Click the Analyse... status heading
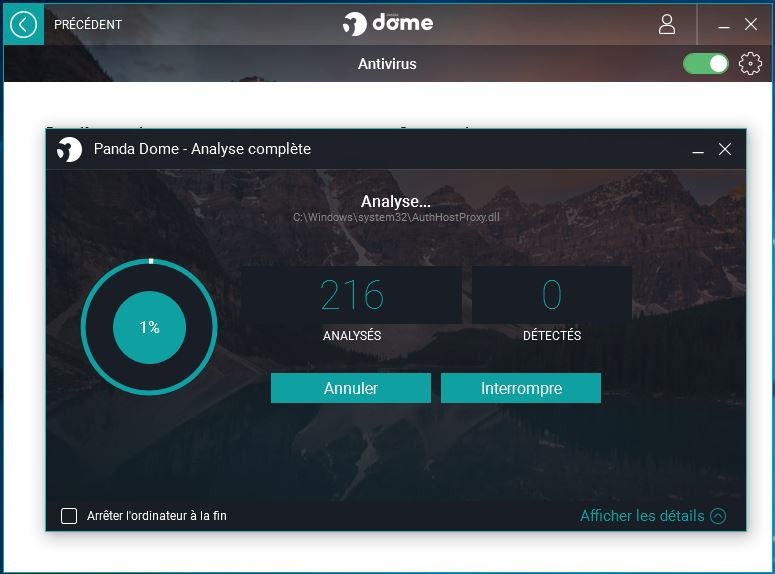The height and width of the screenshot is (574, 775). (x=395, y=201)
